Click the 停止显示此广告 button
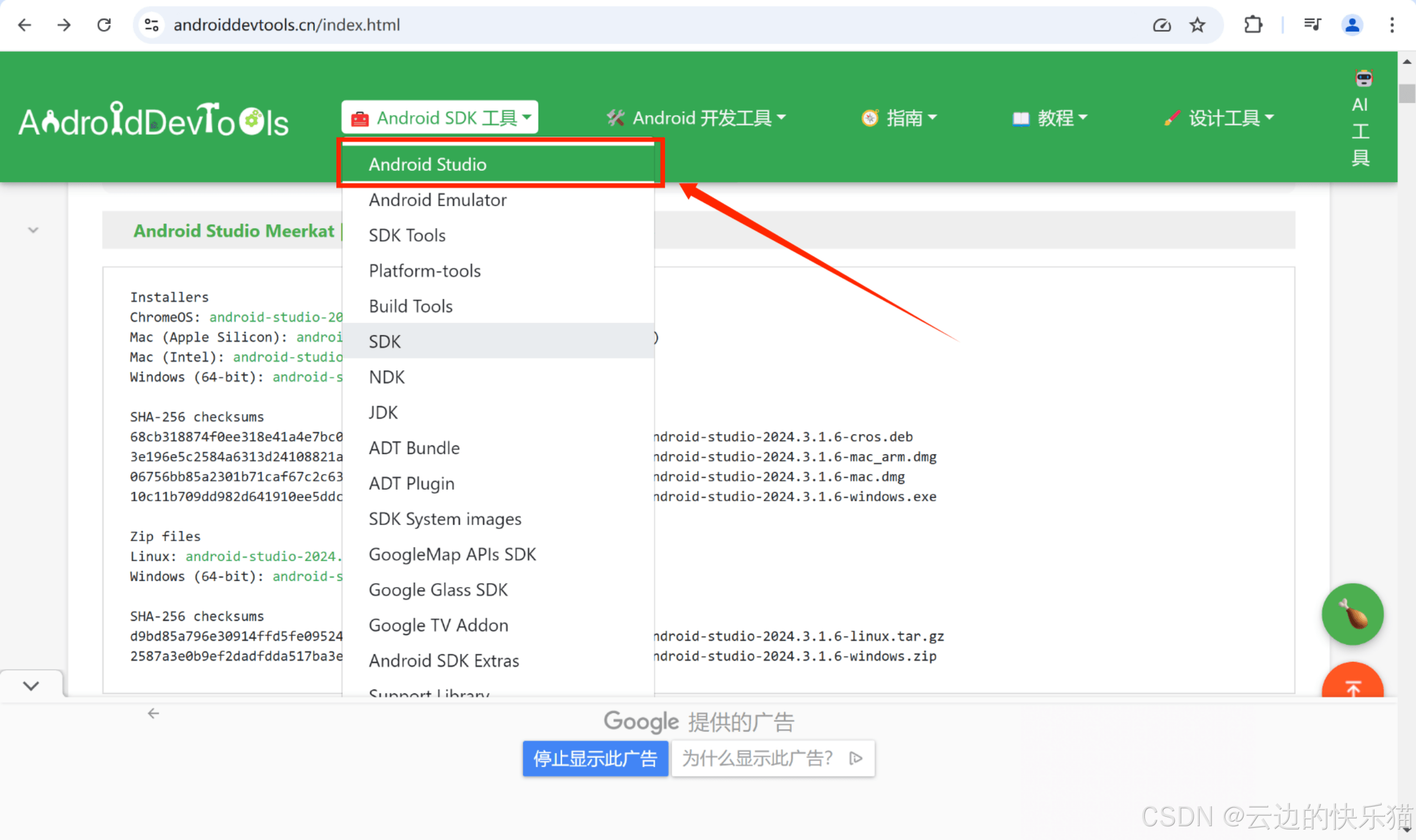Screen dimensions: 1416x840 coord(595,758)
